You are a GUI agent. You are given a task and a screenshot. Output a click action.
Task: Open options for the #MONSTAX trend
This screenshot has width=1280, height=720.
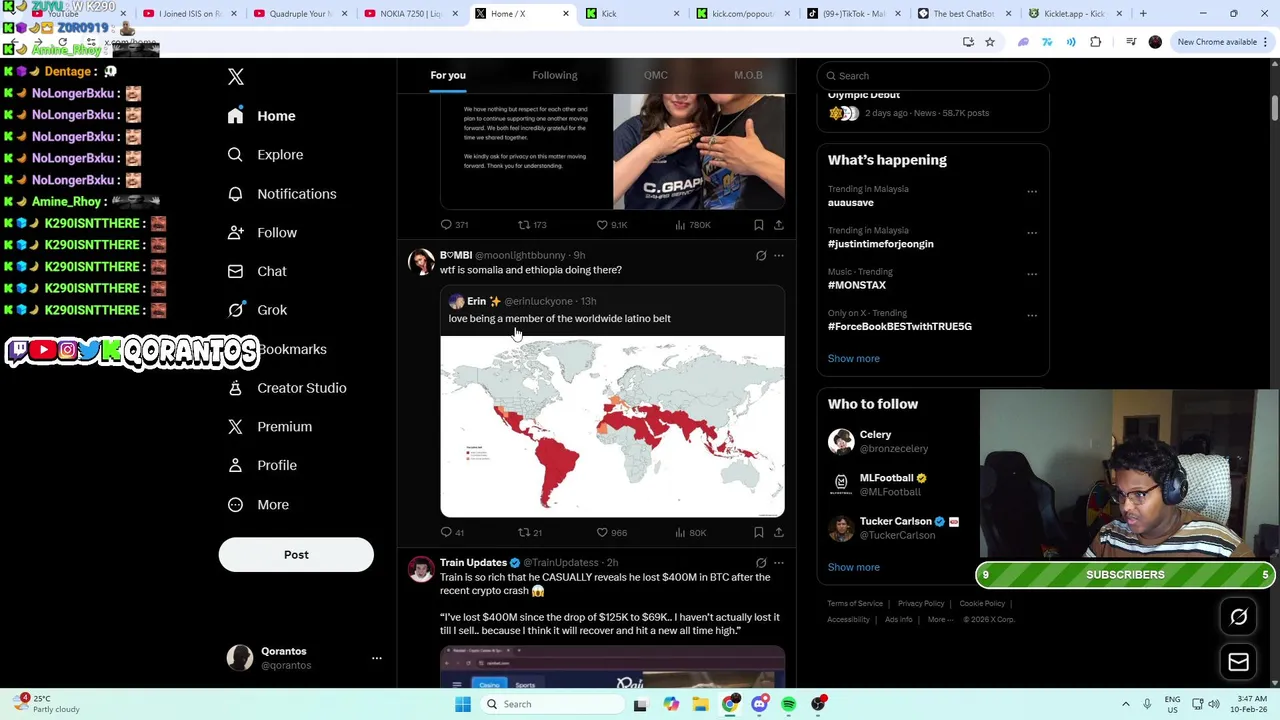1032,274
